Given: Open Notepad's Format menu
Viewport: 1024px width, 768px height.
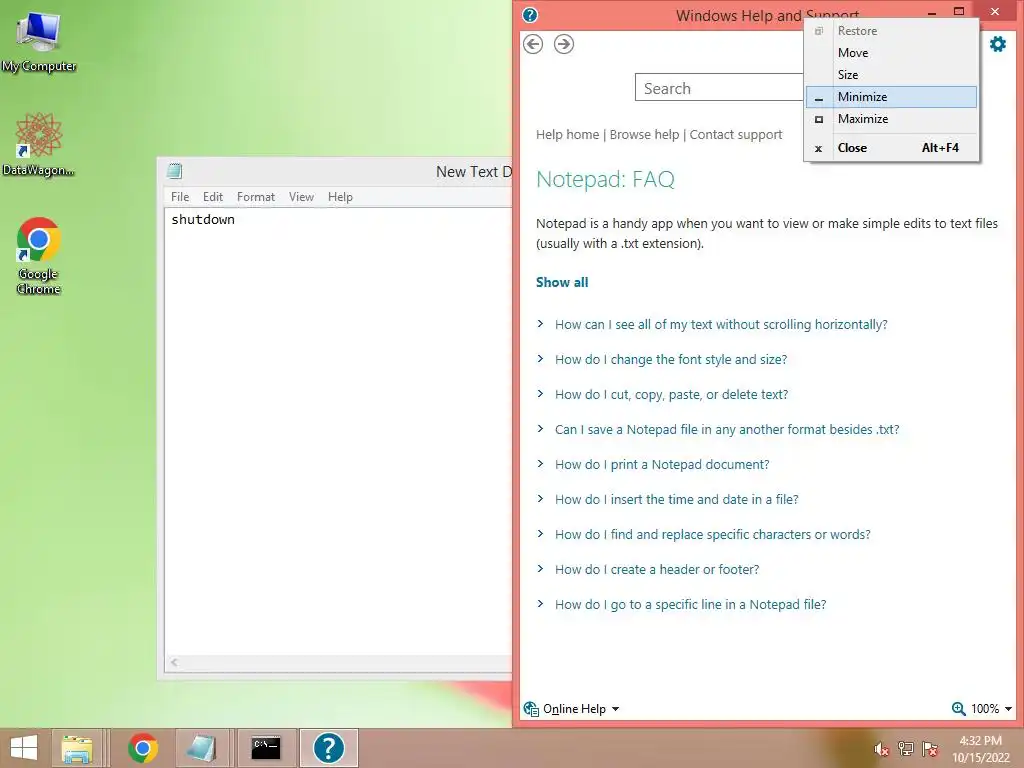Looking at the screenshot, I should [256, 197].
